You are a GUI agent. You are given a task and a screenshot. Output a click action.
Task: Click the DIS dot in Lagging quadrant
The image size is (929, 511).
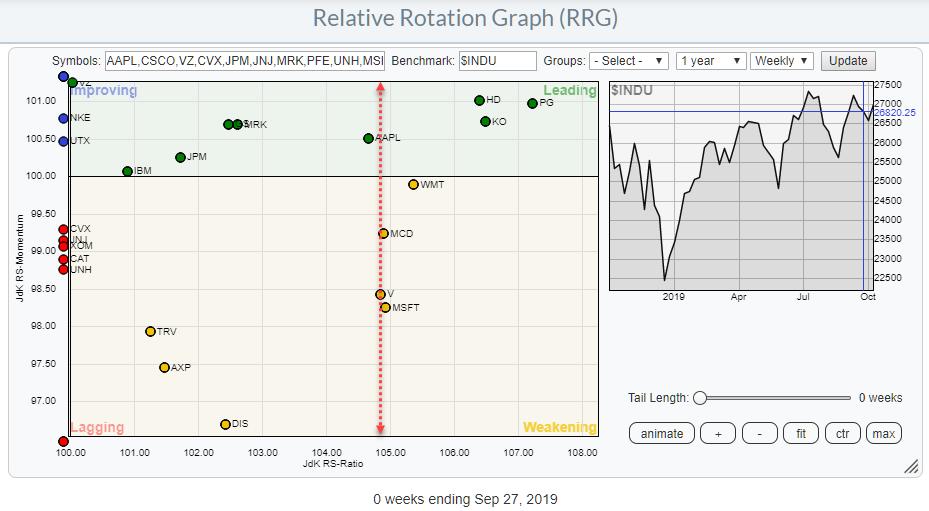pyautogui.click(x=225, y=424)
